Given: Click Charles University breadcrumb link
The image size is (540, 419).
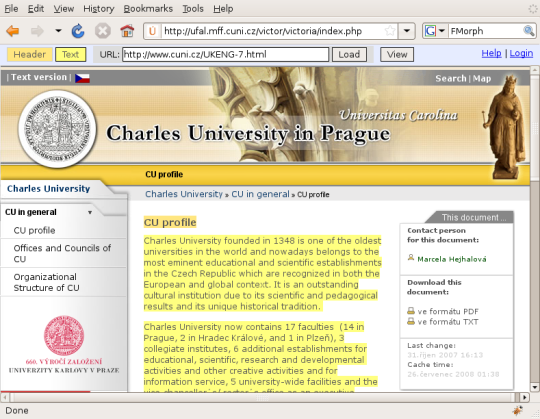Looking at the screenshot, I should tap(184, 194).
